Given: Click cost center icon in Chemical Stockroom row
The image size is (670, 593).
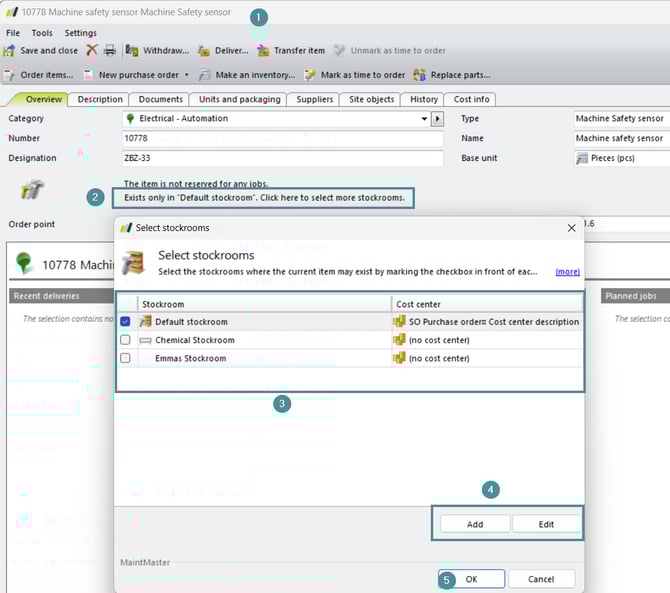Looking at the screenshot, I should 399,340.
